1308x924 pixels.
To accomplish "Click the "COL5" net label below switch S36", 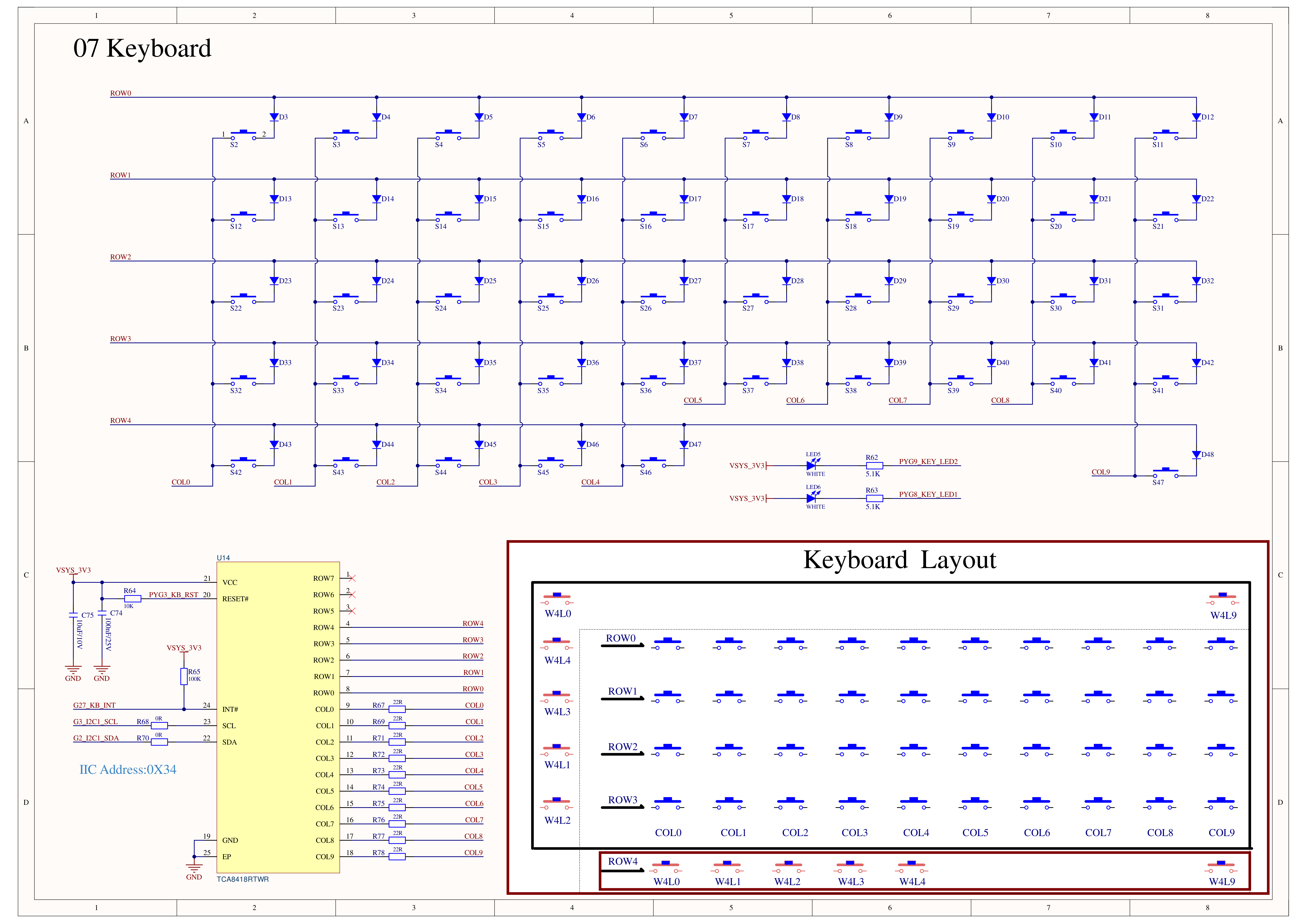I will (x=693, y=400).
